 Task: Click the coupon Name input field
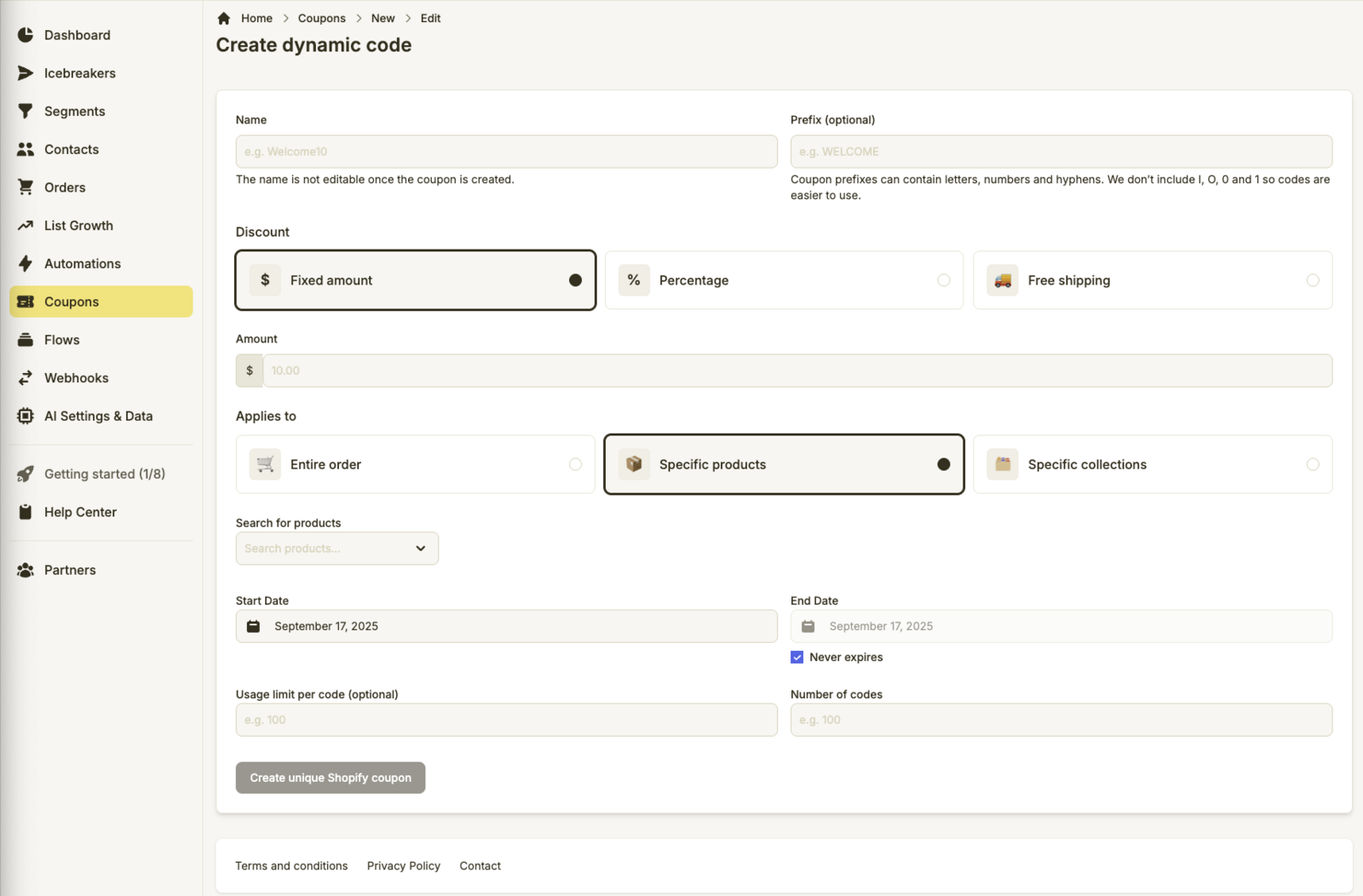506,152
